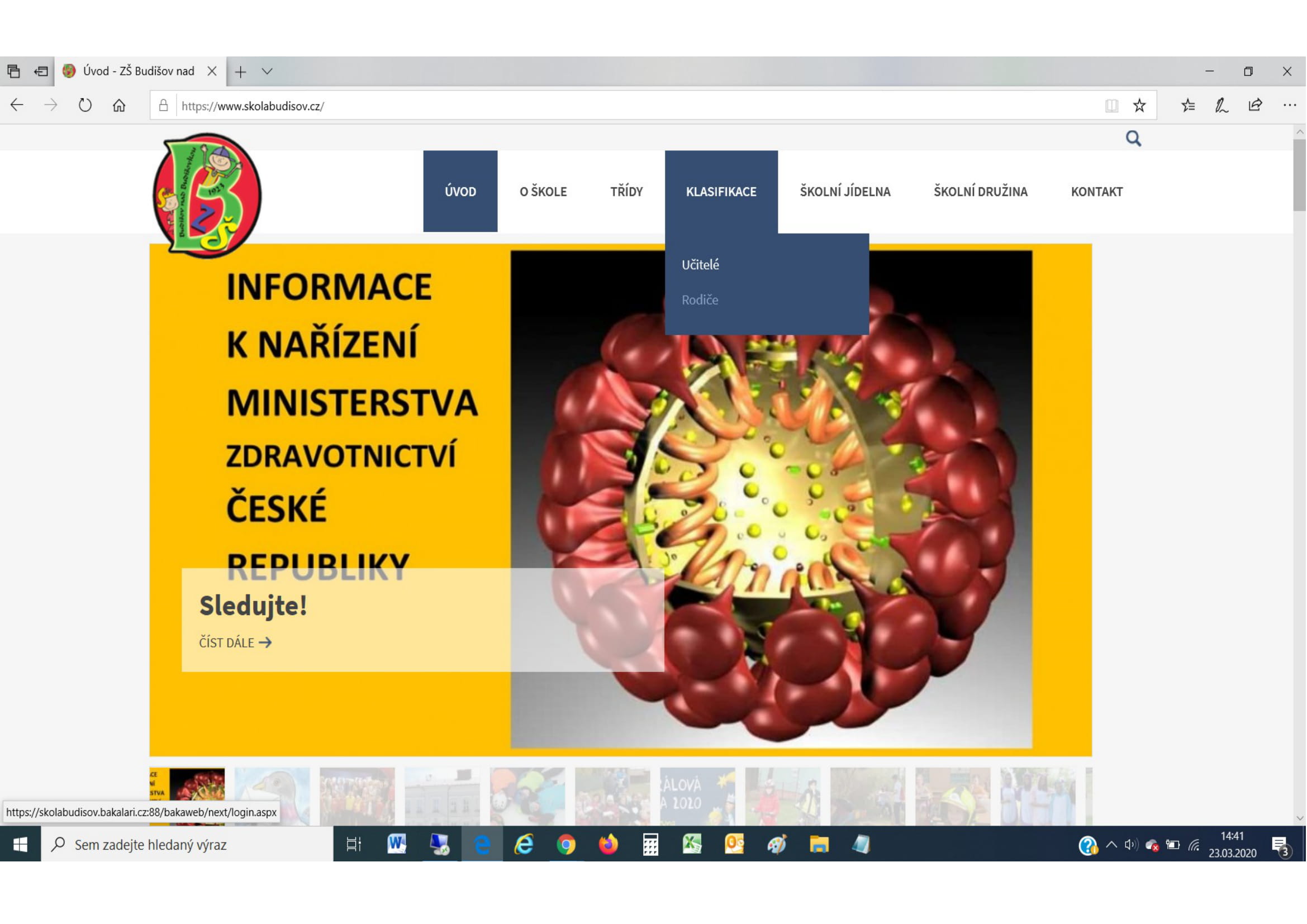Image resolution: width=1307 pixels, height=924 pixels.
Task: Select the Úvod - ZŠ Budišov tab
Action: (x=139, y=71)
